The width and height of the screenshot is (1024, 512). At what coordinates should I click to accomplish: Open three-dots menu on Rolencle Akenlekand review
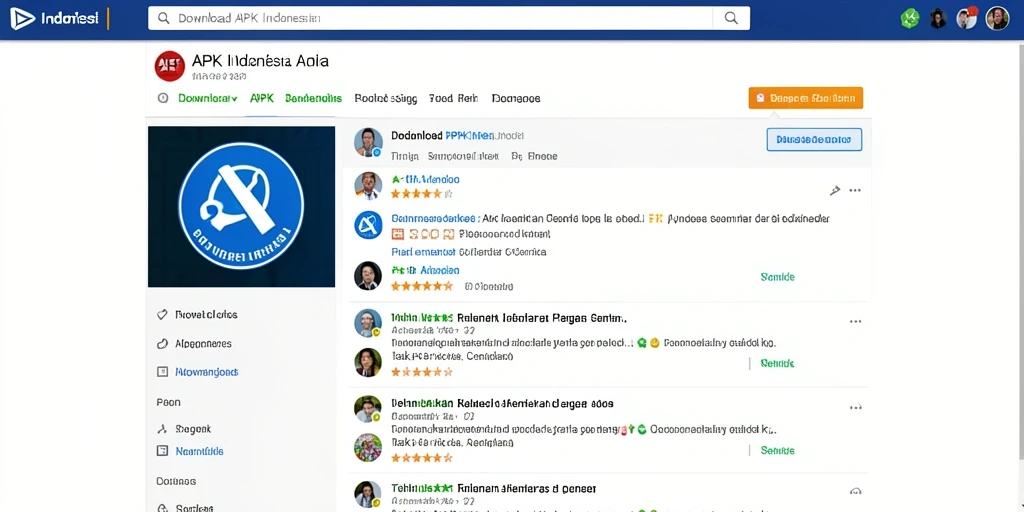pyautogui.click(x=856, y=408)
